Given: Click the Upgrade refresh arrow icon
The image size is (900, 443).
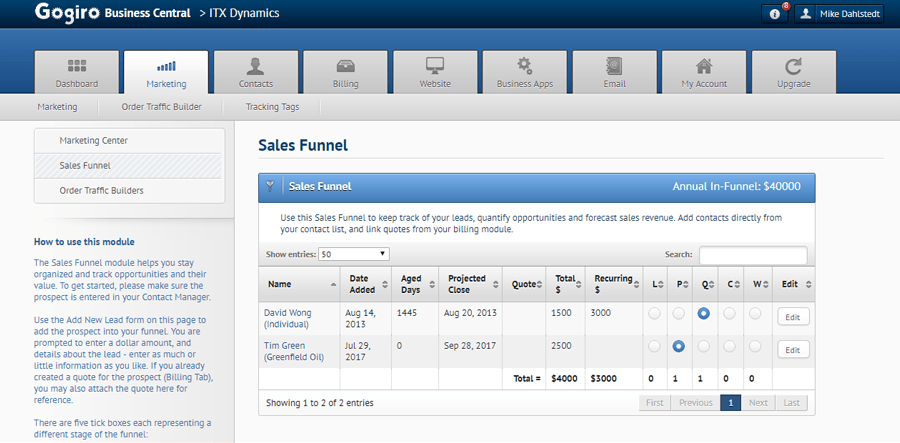Looking at the screenshot, I should (793, 66).
